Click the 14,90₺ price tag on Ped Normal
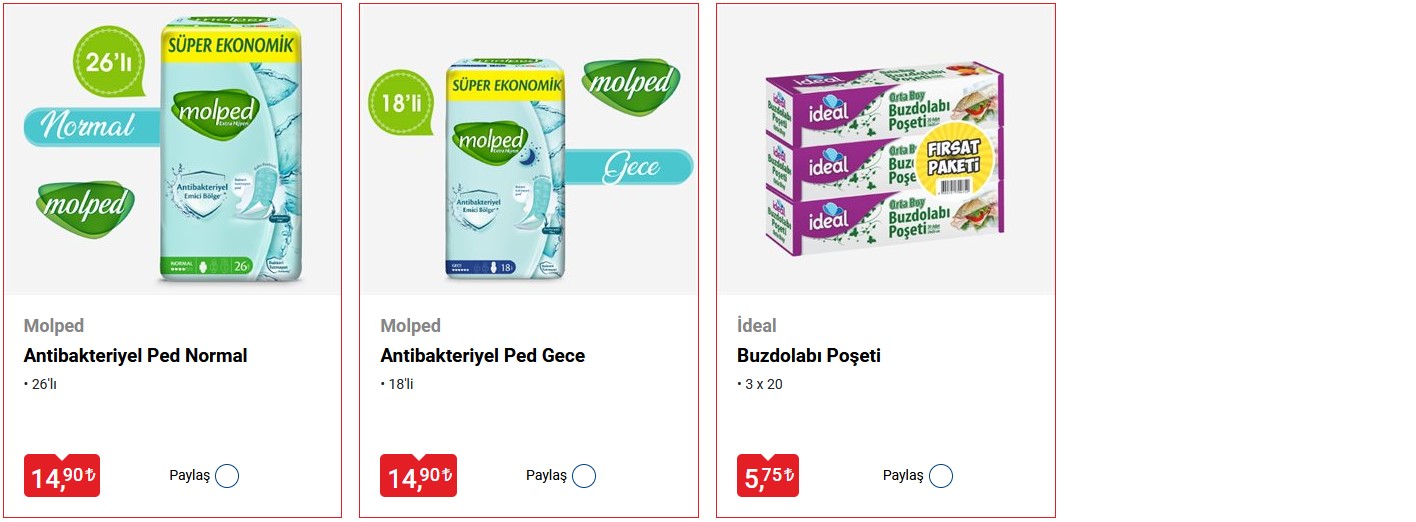 pyautogui.click(x=62, y=476)
